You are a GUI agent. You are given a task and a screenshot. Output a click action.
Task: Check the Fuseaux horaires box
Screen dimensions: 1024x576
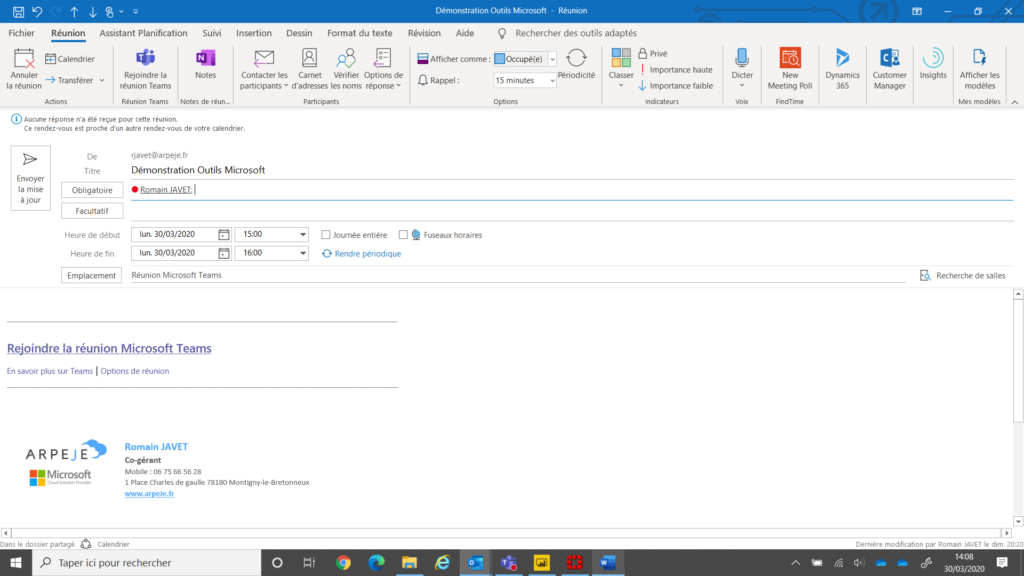point(403,234)
